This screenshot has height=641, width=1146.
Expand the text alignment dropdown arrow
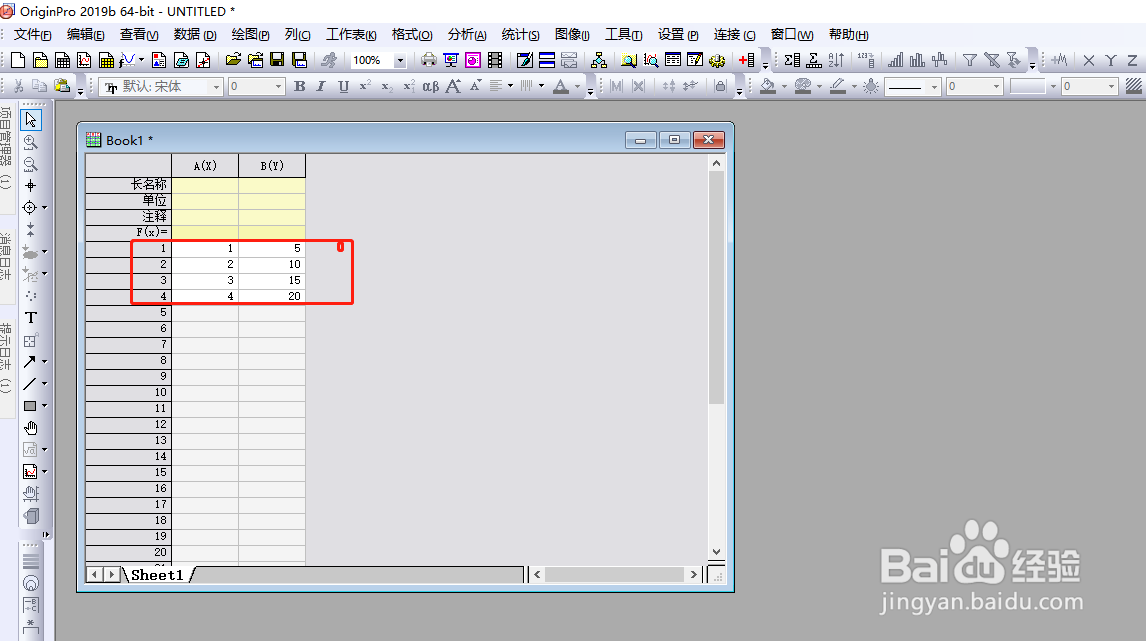point(510,86)
